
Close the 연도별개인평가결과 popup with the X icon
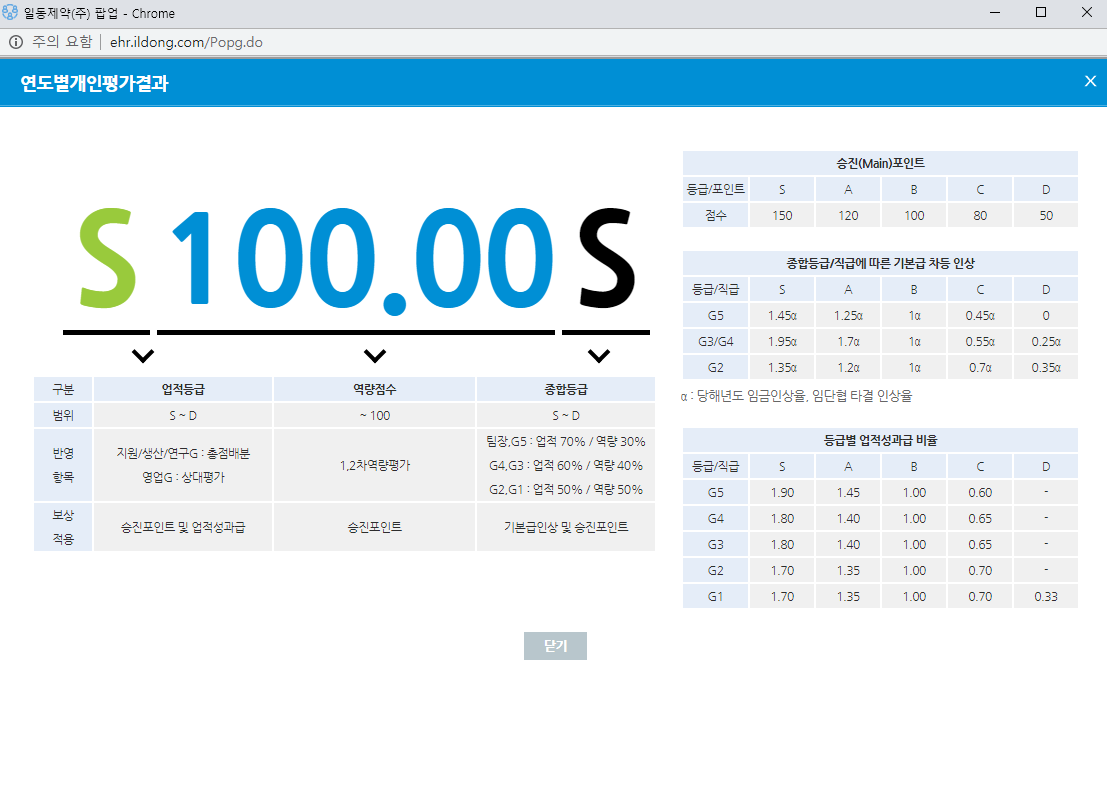coord(1090,81)
